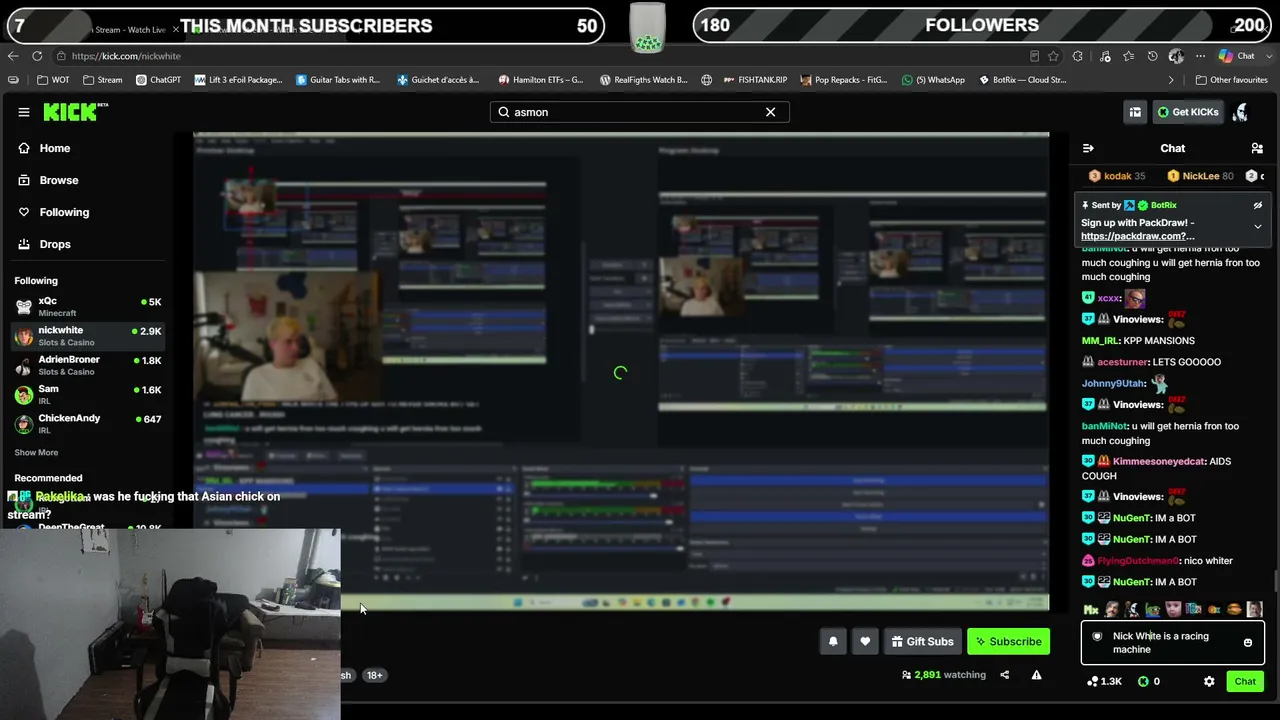Toggle the stream notification bell
Image resolution: width=1280 pixels, height=720 pixels.
tap(833, 642)
